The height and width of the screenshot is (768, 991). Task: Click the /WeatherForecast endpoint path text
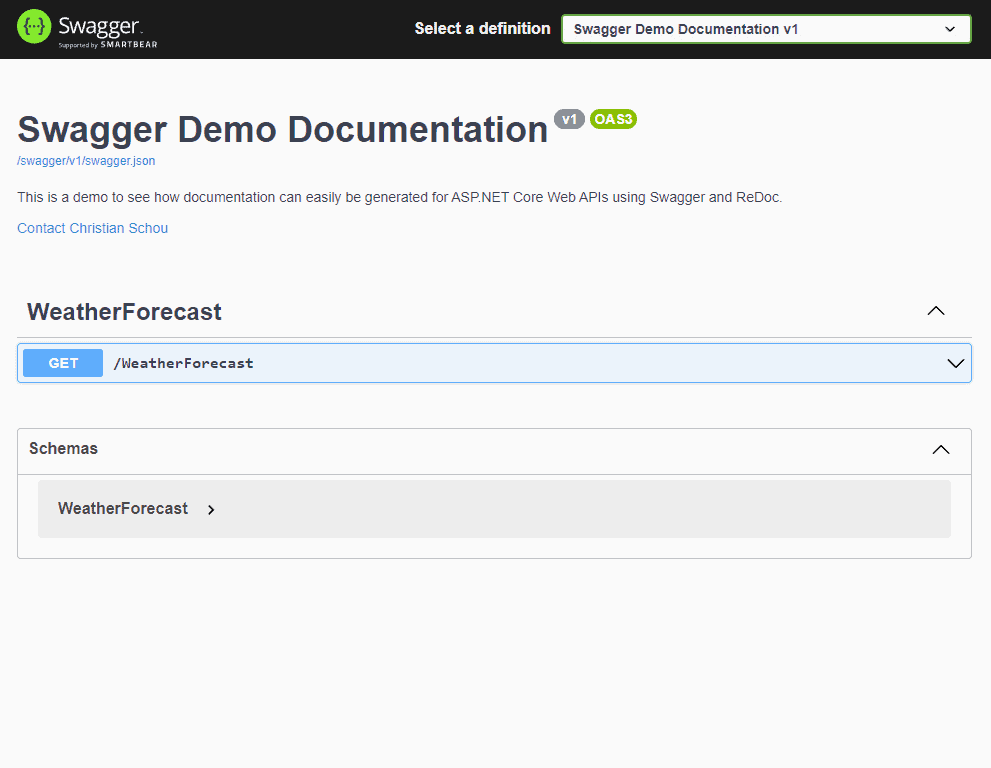(184, 363)
